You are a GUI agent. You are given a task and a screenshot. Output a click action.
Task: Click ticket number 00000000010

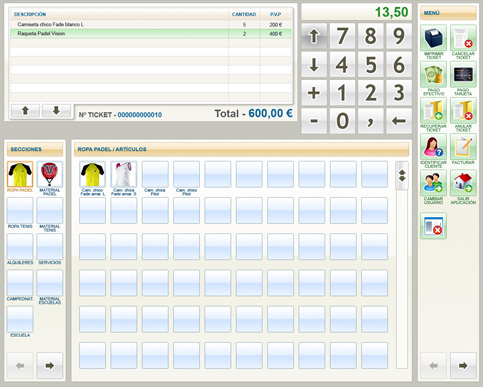(x=140, y=115)
